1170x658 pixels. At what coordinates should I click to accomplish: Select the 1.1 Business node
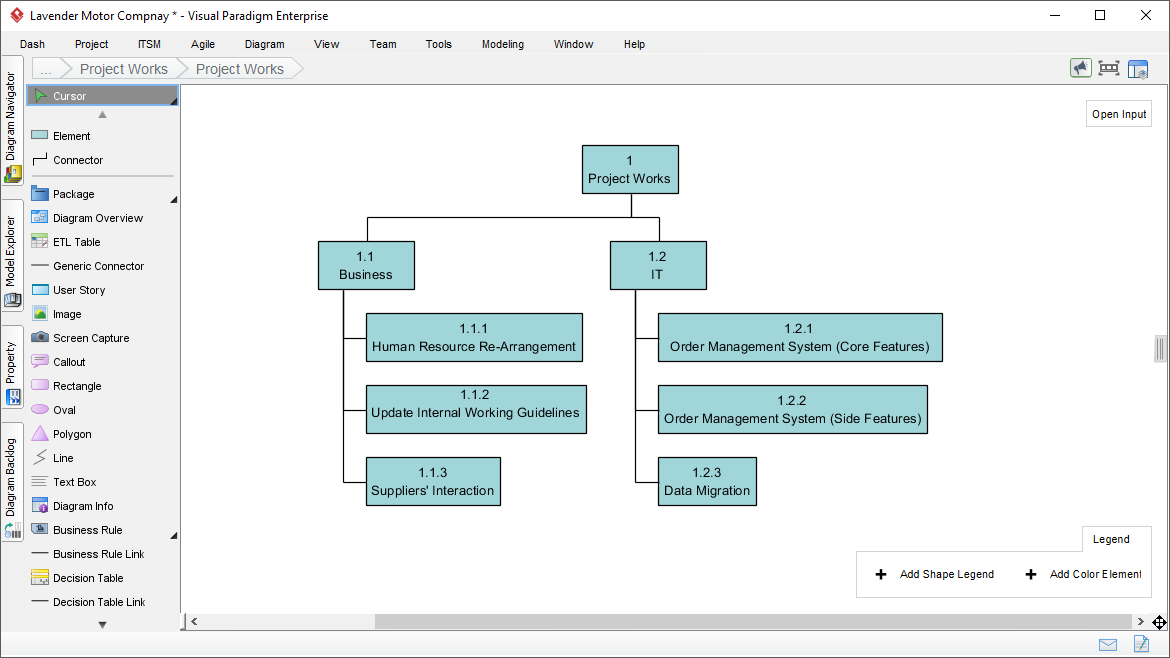pos(366,266)
